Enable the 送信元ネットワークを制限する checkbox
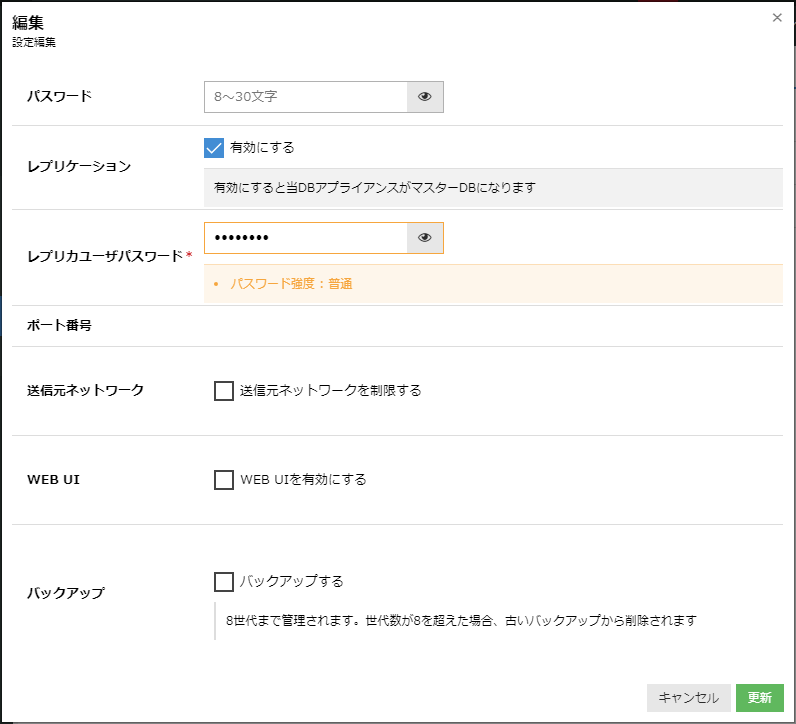Image resolution: width=796 pixels, height=724 pixels. click(224, 391)
